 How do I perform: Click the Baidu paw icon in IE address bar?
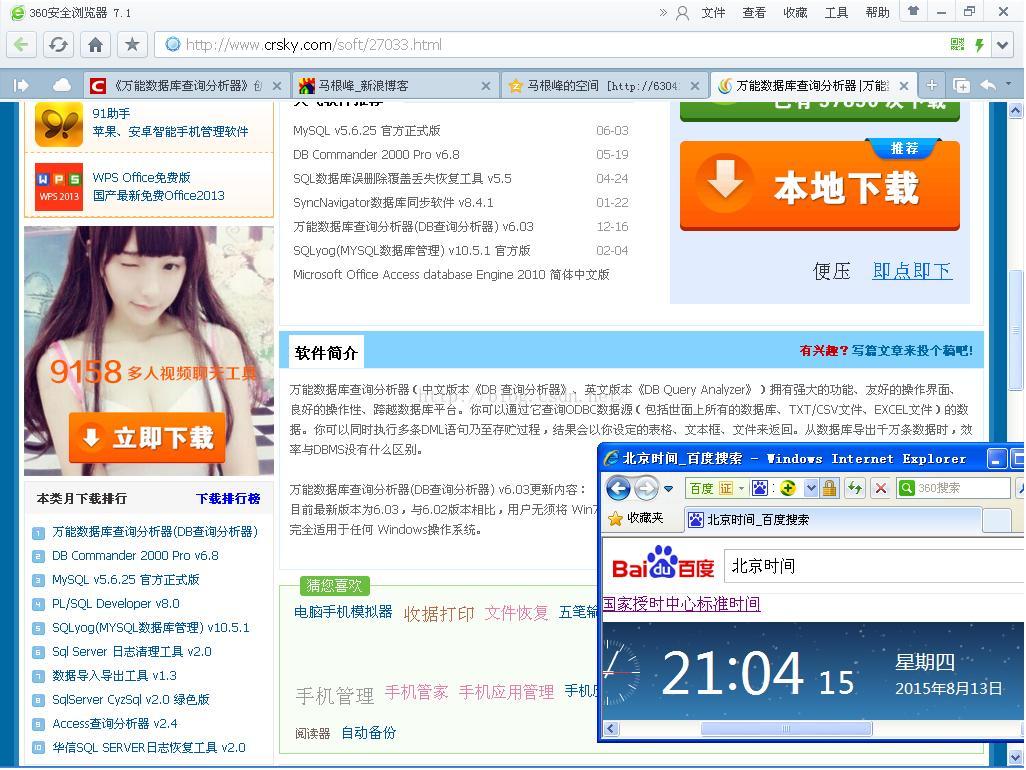click(x=759, y=488)
